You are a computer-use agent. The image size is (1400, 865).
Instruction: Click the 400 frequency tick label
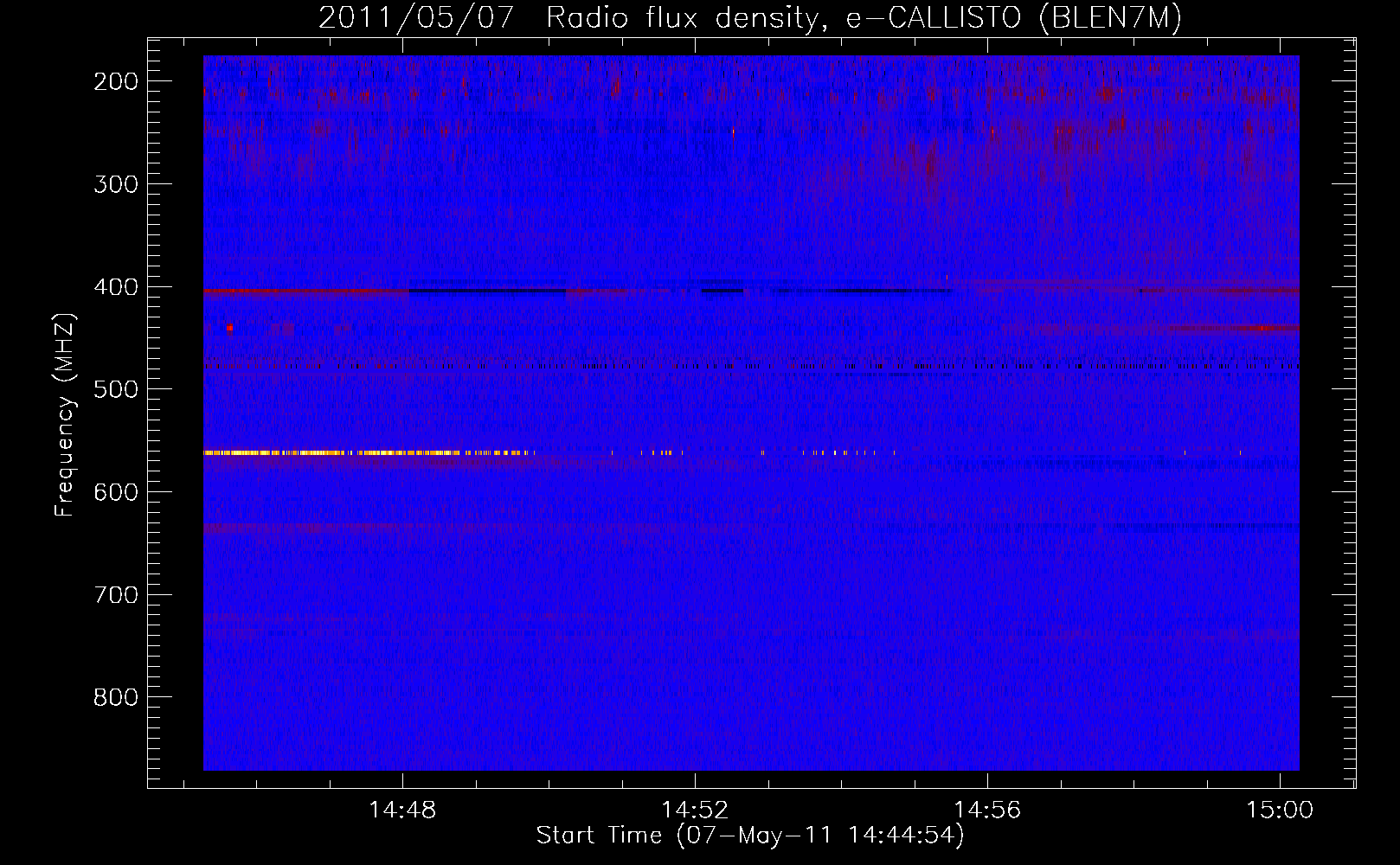pos(116,287)
